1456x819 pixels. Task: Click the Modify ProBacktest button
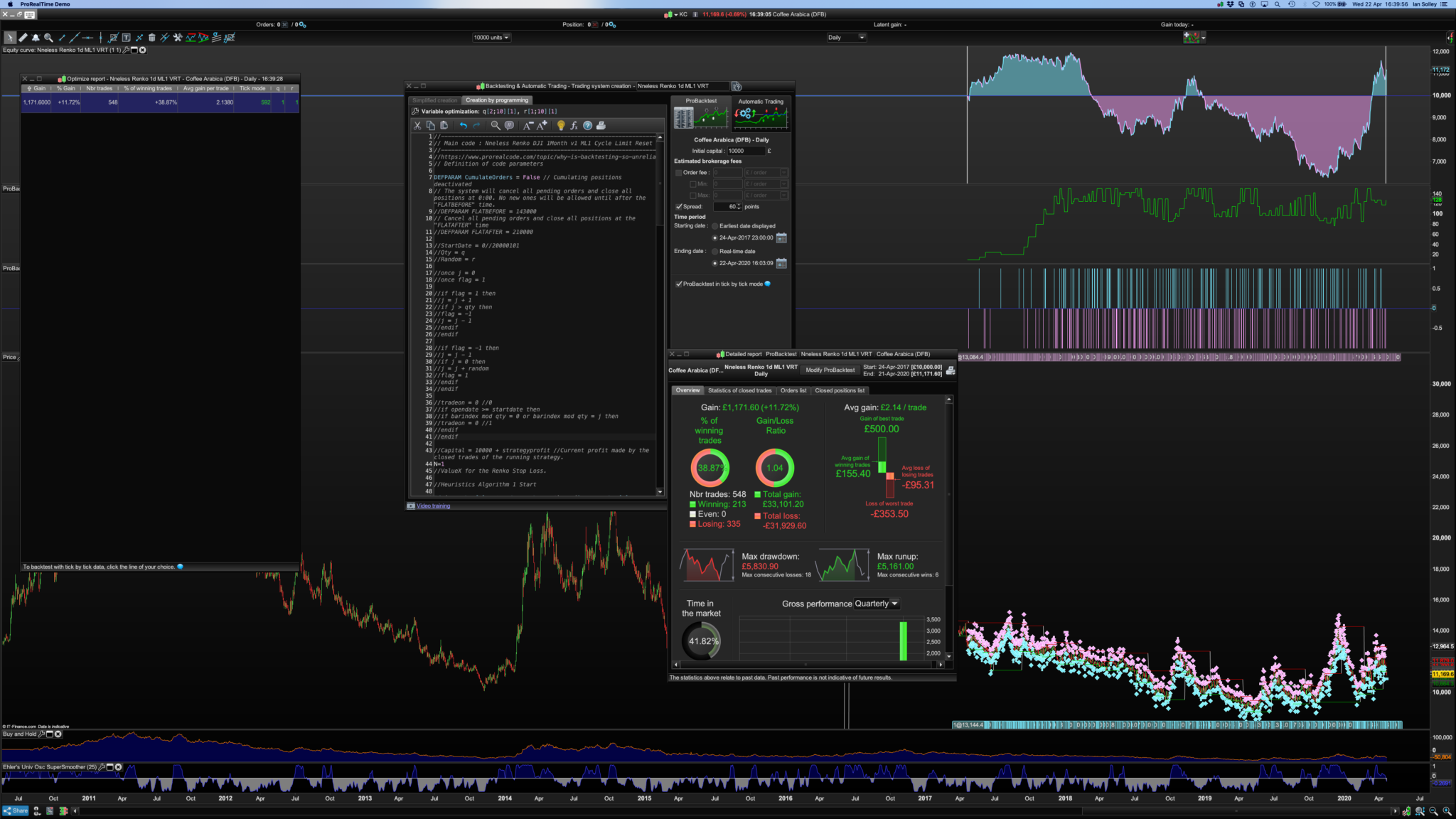tap(830, 370)
